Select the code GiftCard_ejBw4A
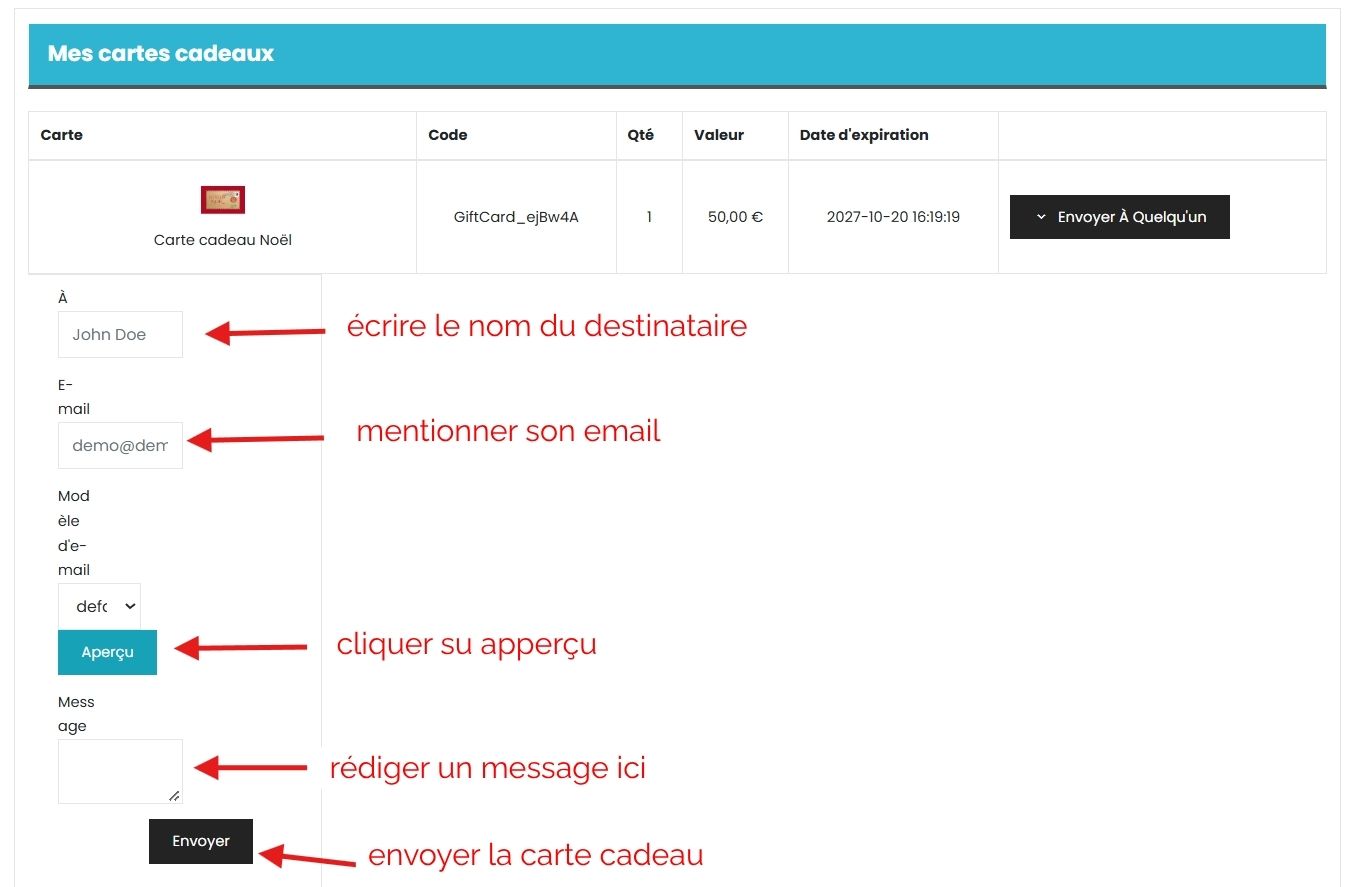 coord(516,216)
